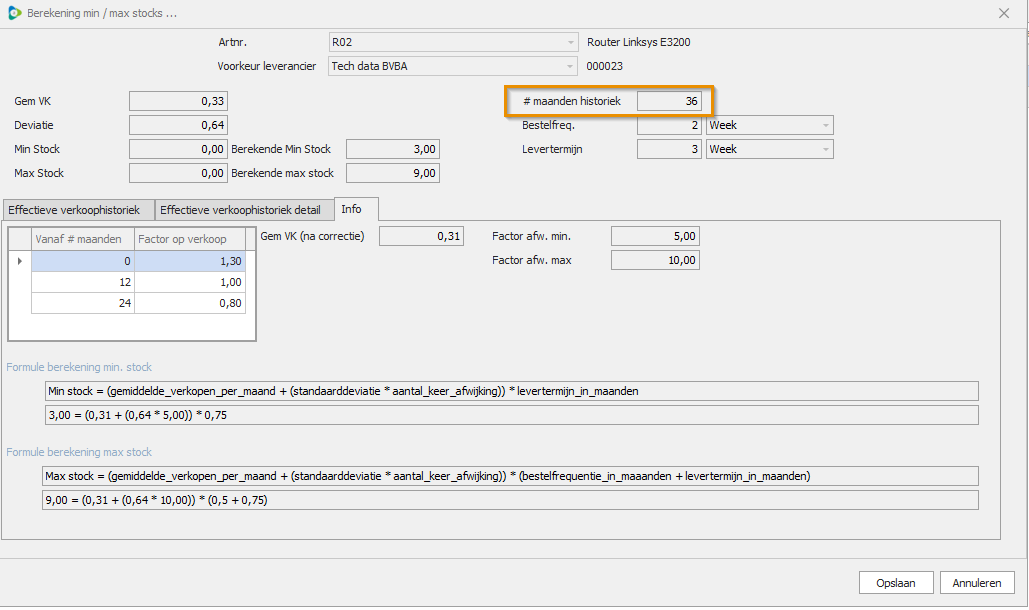1029x610 pixels.
Task: Click the Max stock formula text box
Action: click(x=511, y=476)
